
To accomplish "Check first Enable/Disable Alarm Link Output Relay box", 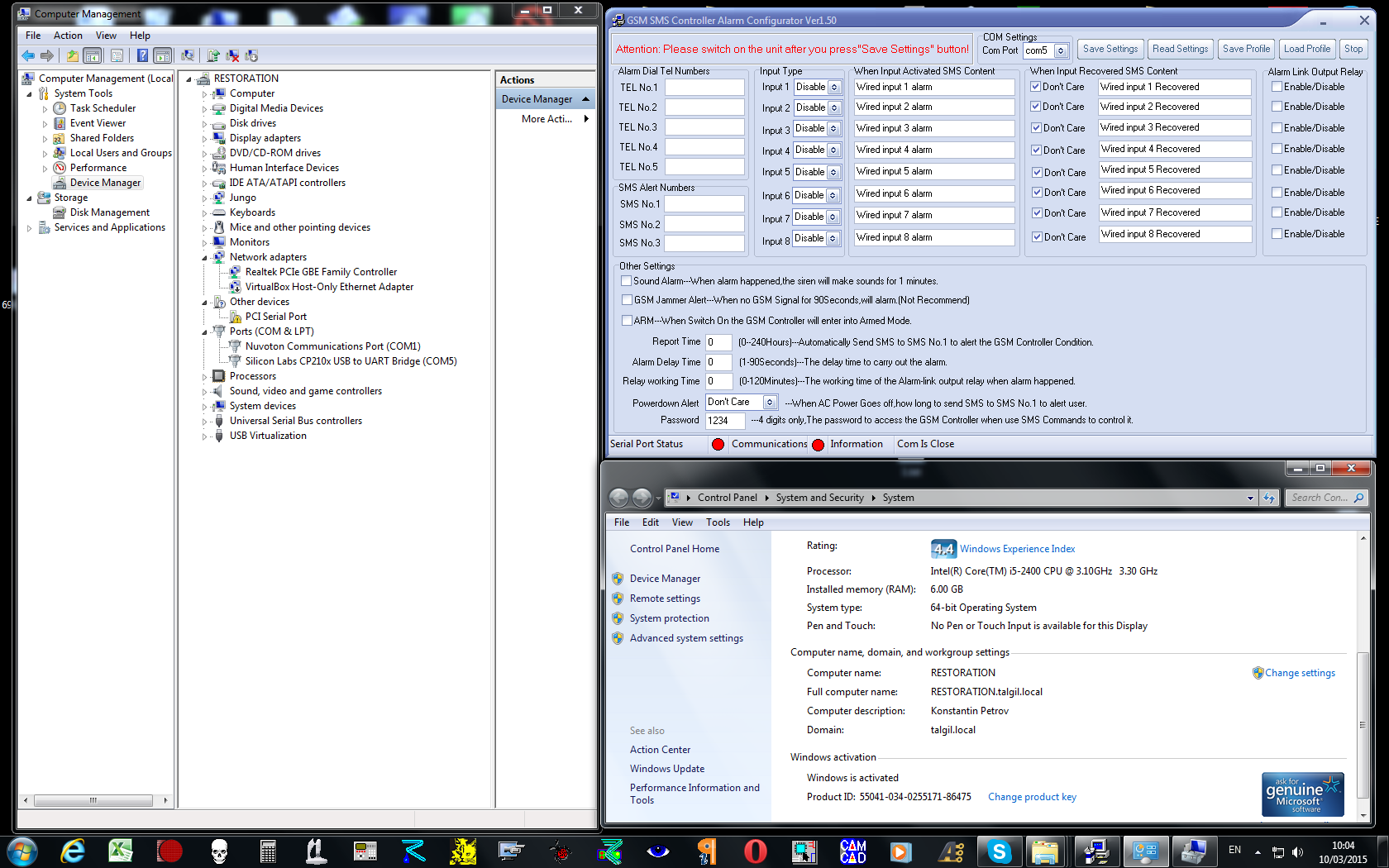I will pos(1277,87).
